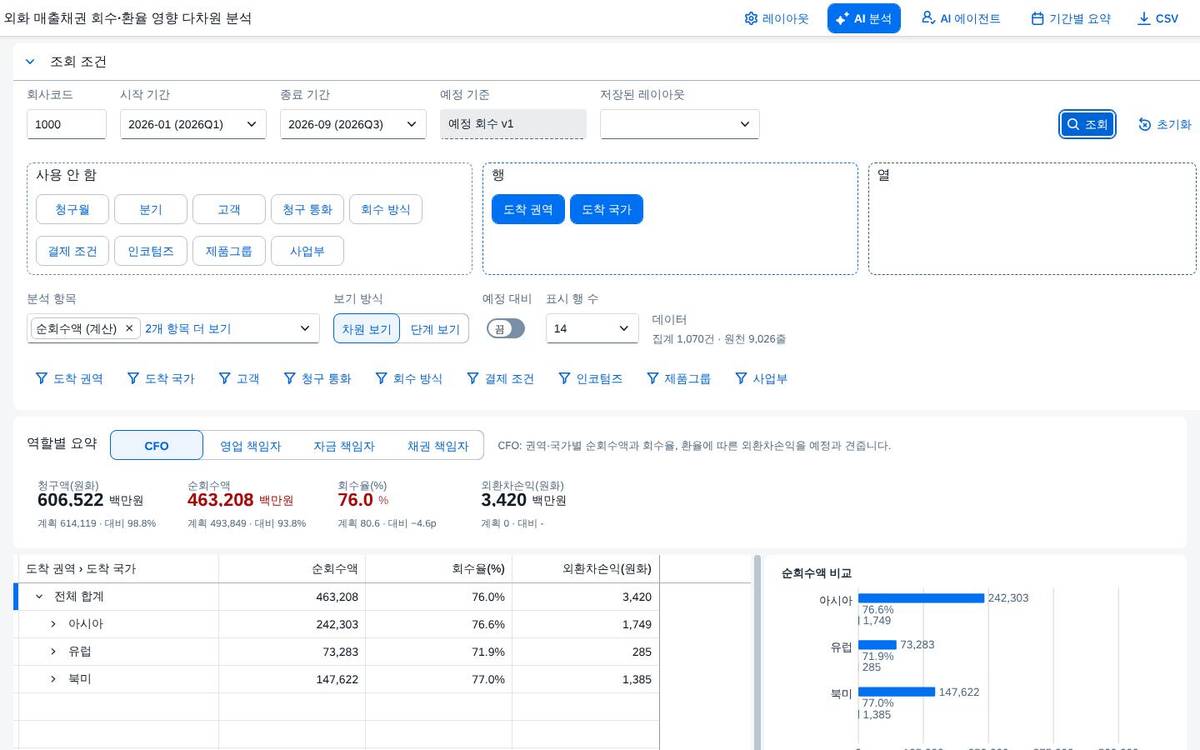Click the 유럽 bar in 순회수액 비교 chart
This screenshot has width=1200, height=750.
coord(877,645)
